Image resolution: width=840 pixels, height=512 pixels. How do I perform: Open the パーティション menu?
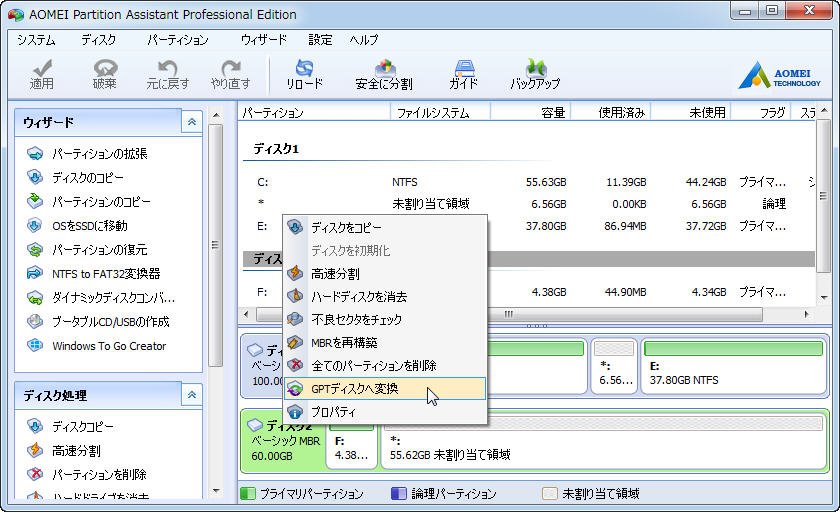tap(178, 40)
